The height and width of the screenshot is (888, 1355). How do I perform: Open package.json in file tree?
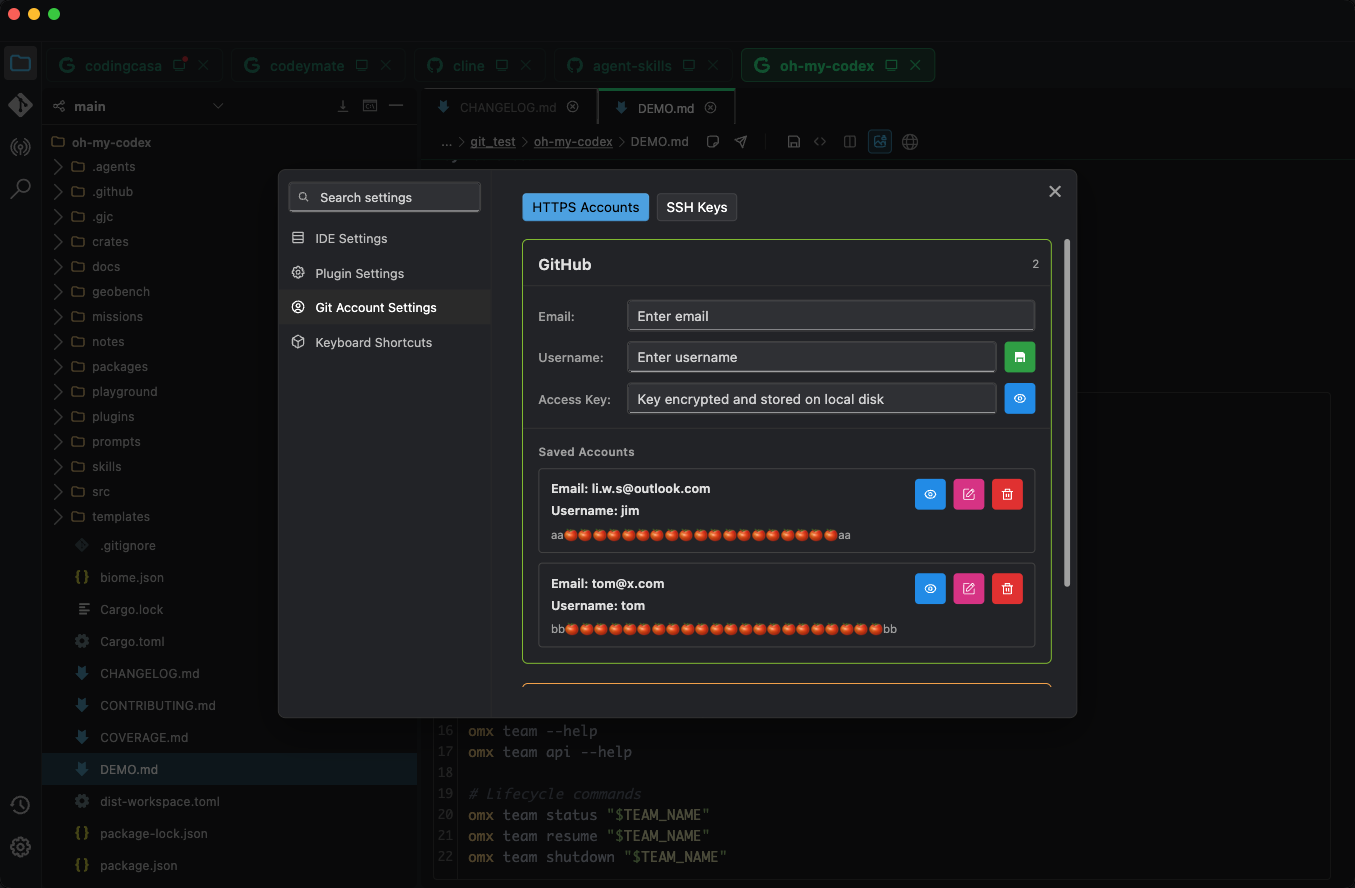tap(229, 866)
